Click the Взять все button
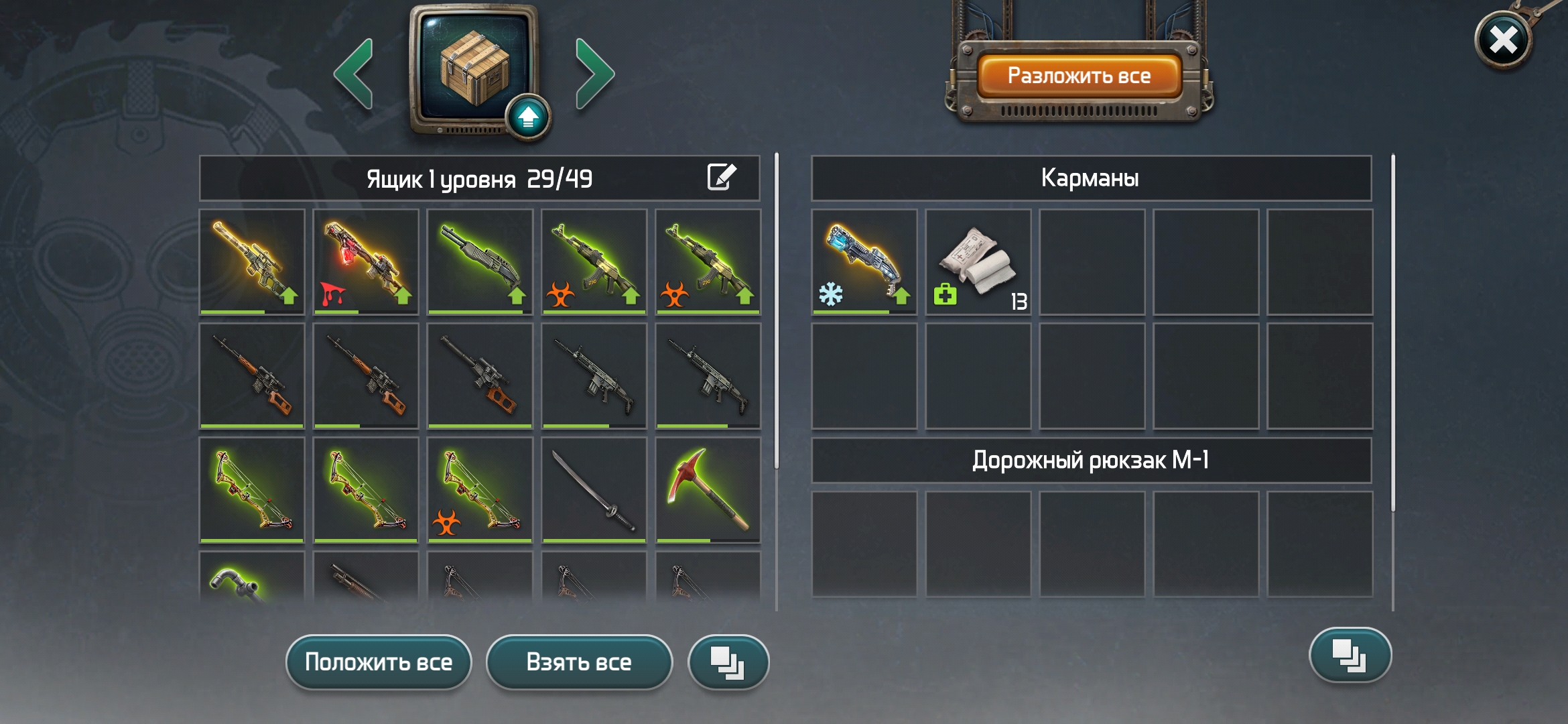The height and width of the screenshot is (724, 1568). [x=579, y=662]
